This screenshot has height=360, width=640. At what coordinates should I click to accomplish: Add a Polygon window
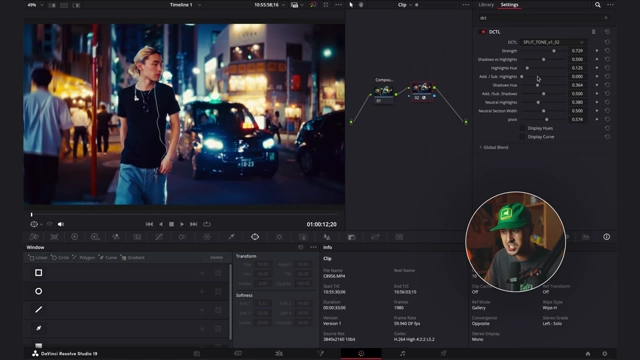(83, 258)
